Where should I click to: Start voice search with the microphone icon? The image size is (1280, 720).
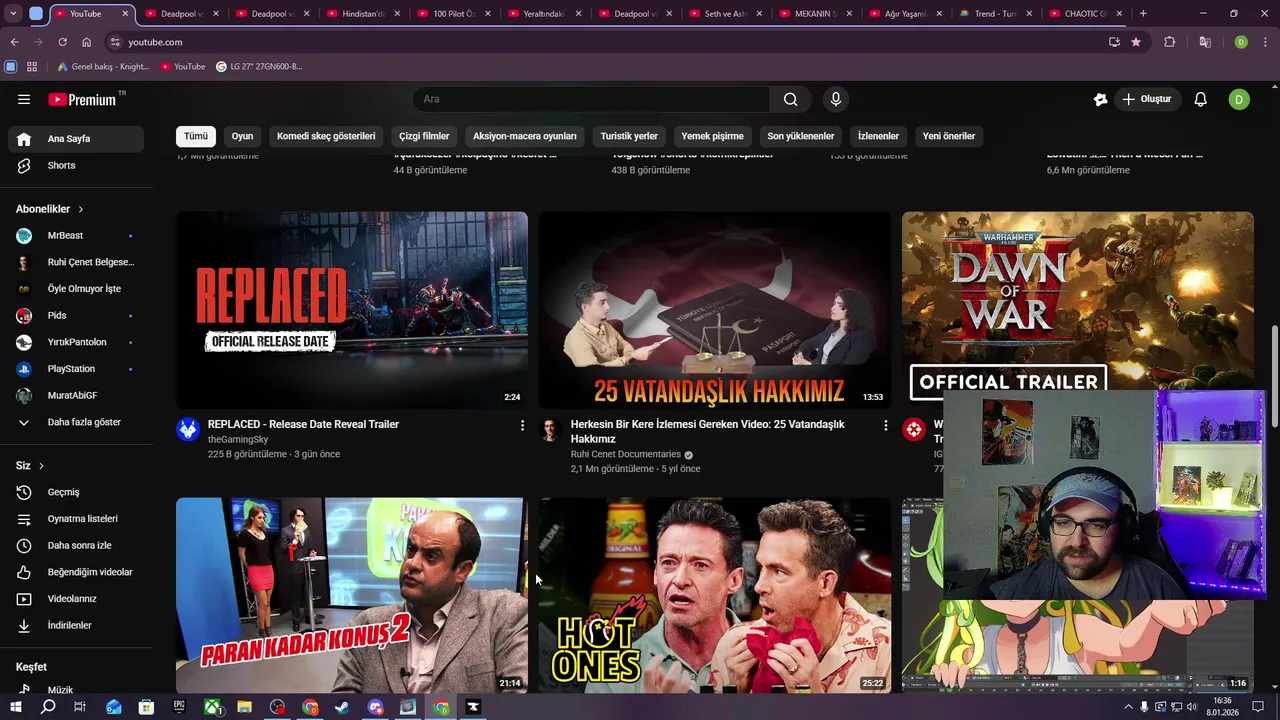click(836, 99)
